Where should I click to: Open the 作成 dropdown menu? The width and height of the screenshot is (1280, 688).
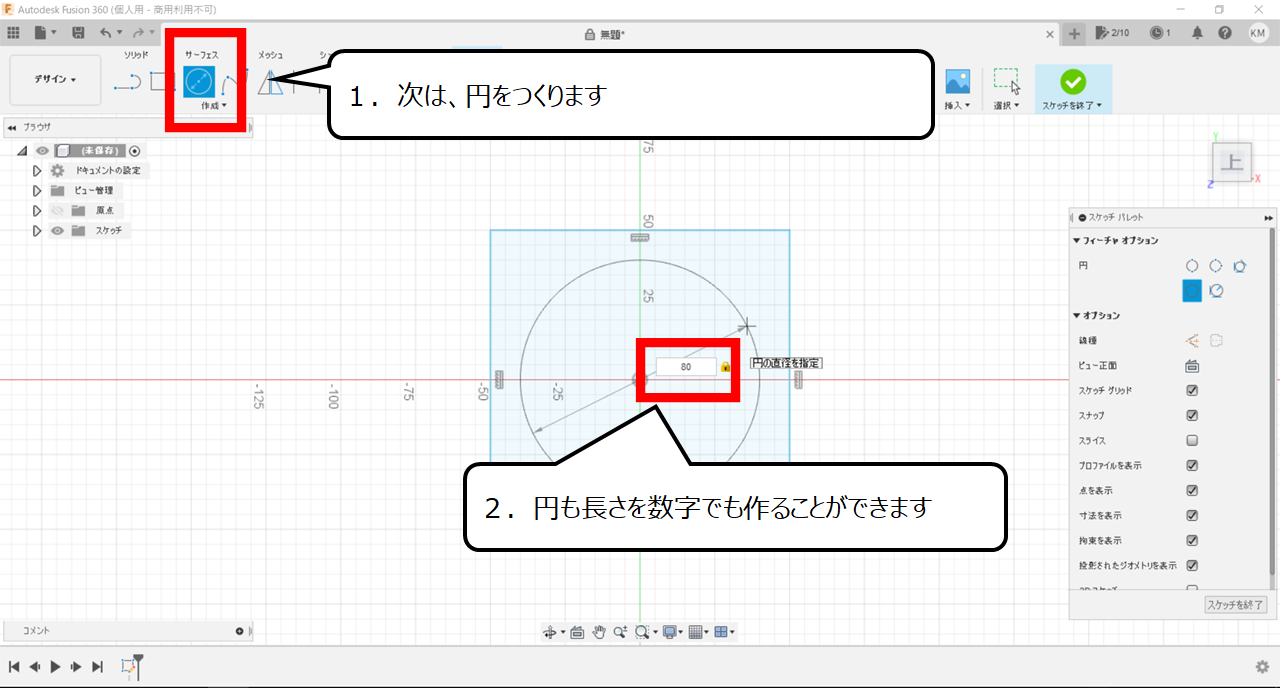click(214, 105)
